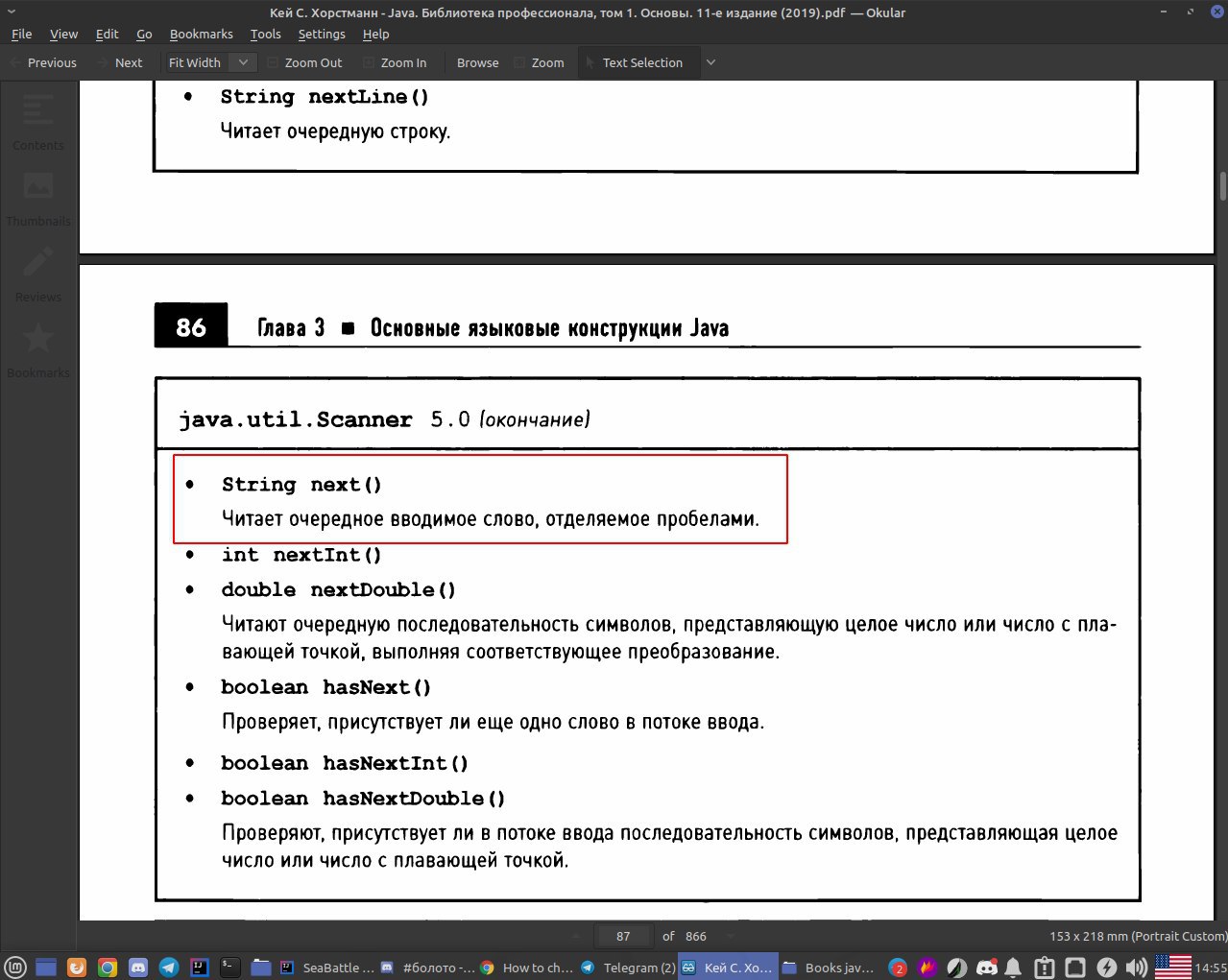This screenshot has height=980, width=1228.
Task: Launch IntelliJ IDEA from the taskbar launcher
Action: click(200, 968)
